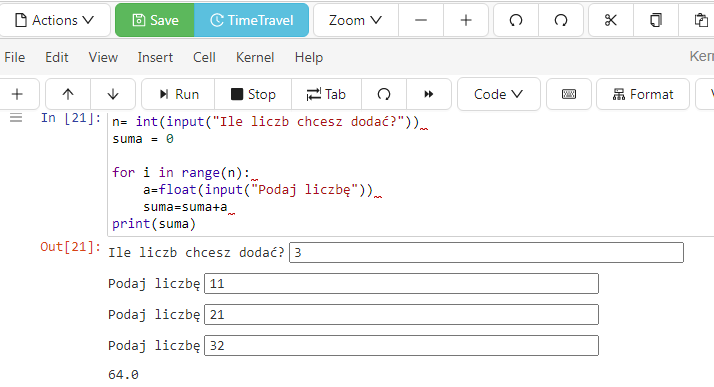This screenshot has width=714, height=387.
Task: Click the Tab completion button
Action: click(x=326, y=94)
